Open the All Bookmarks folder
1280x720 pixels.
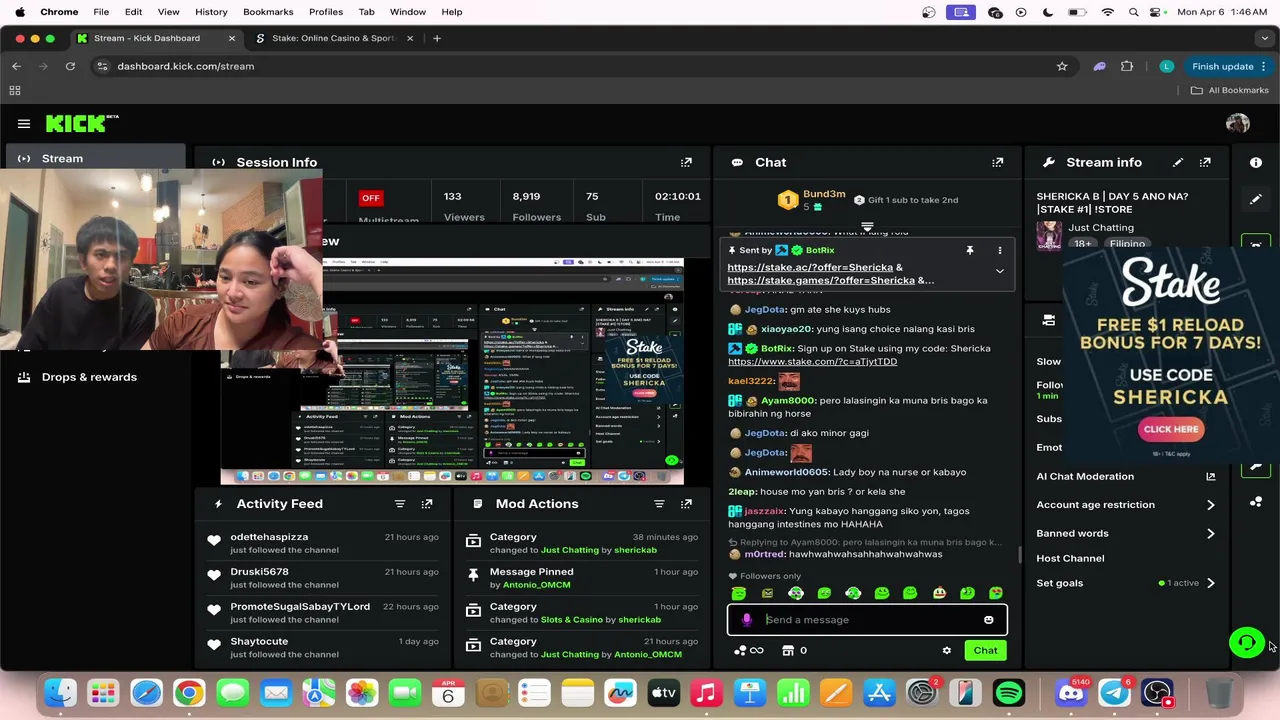[1229, 90]
